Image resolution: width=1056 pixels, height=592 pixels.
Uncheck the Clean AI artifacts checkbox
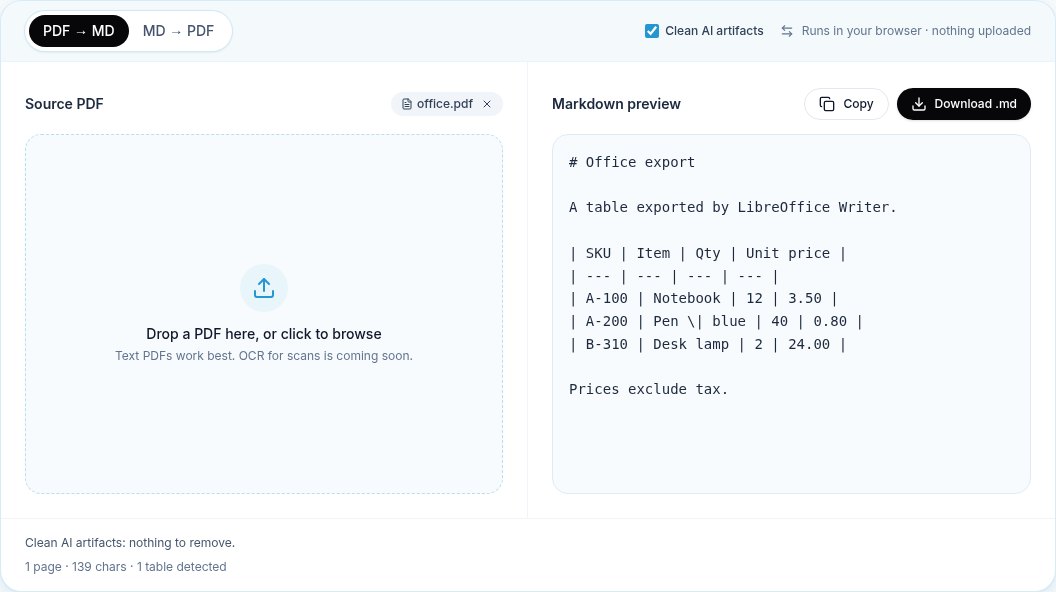[x=651, y=31]
